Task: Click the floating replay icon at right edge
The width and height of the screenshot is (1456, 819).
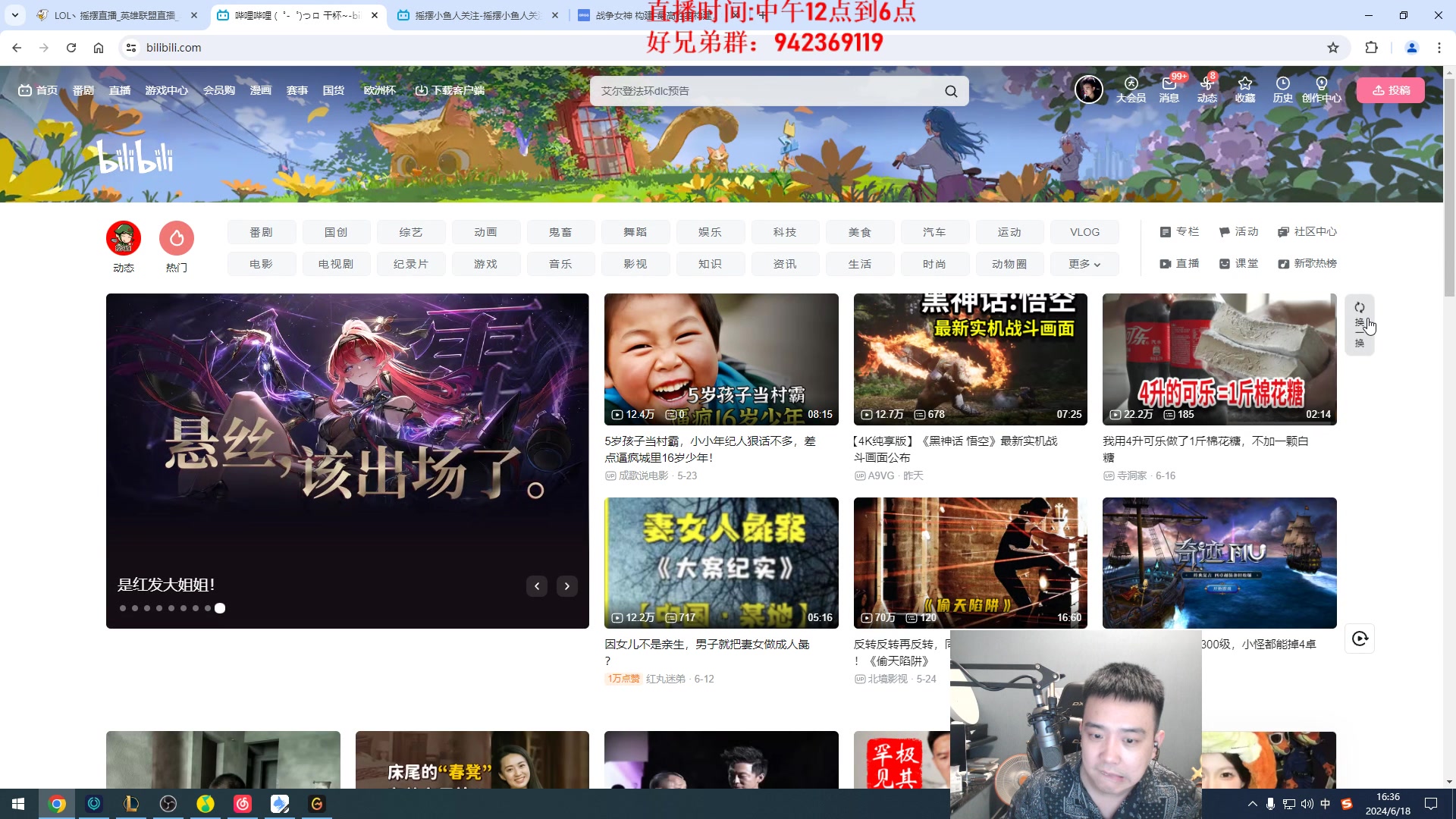Action: tap(1360, 639)
